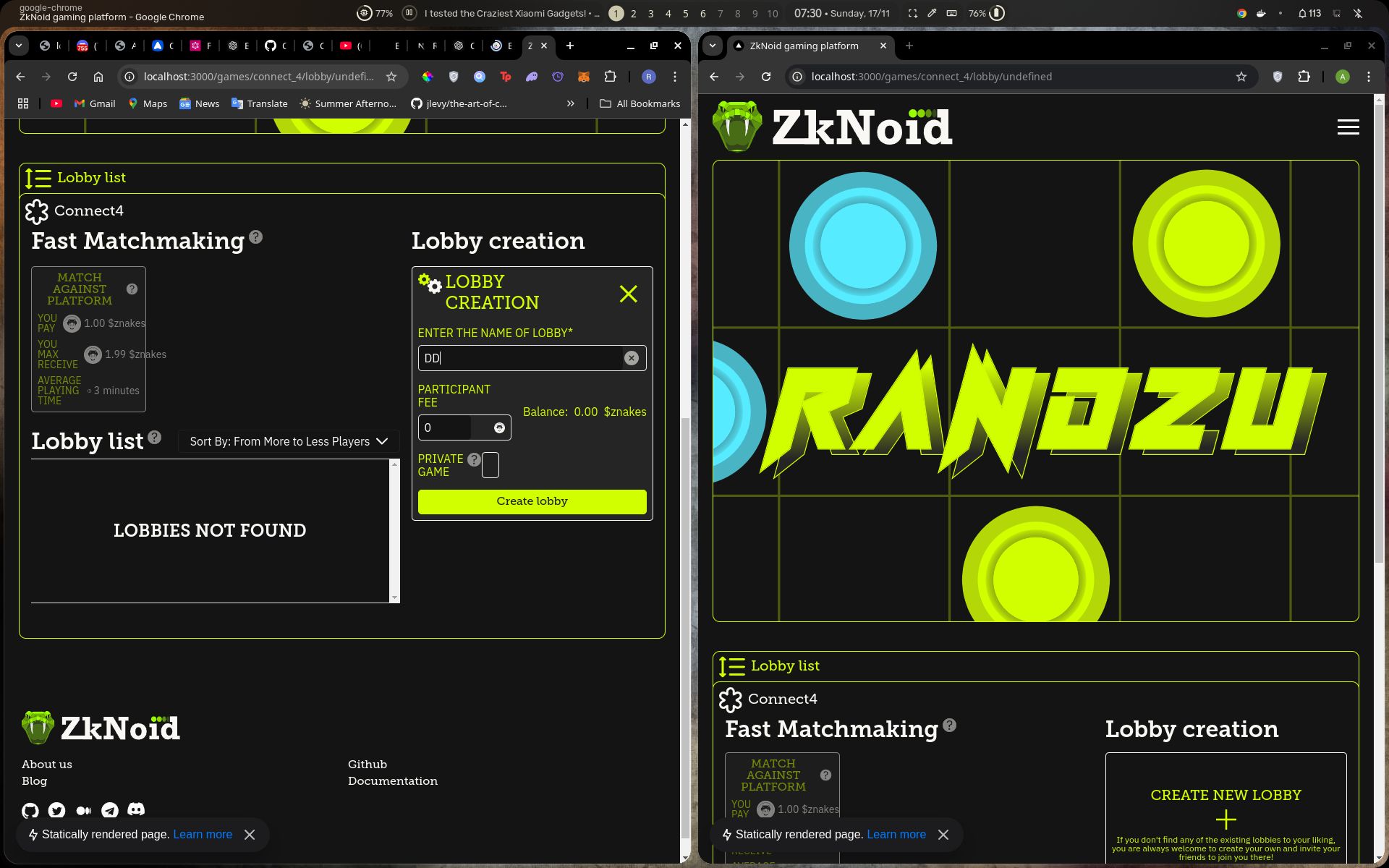Show more bookmarks with the chevron

pyautogui.click(x=571, y=103)
